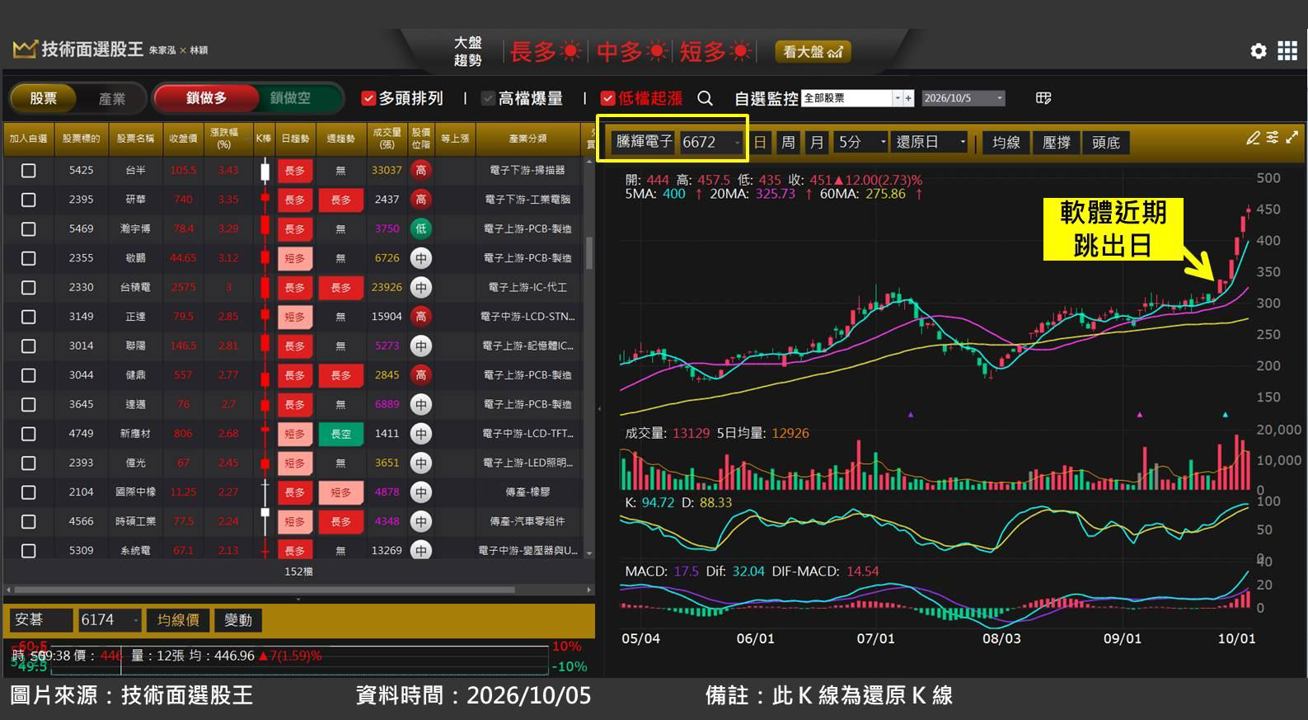Screen dimensions: 1308x720
Task: Switch to 股票 tab
Action: click(43, 98)
